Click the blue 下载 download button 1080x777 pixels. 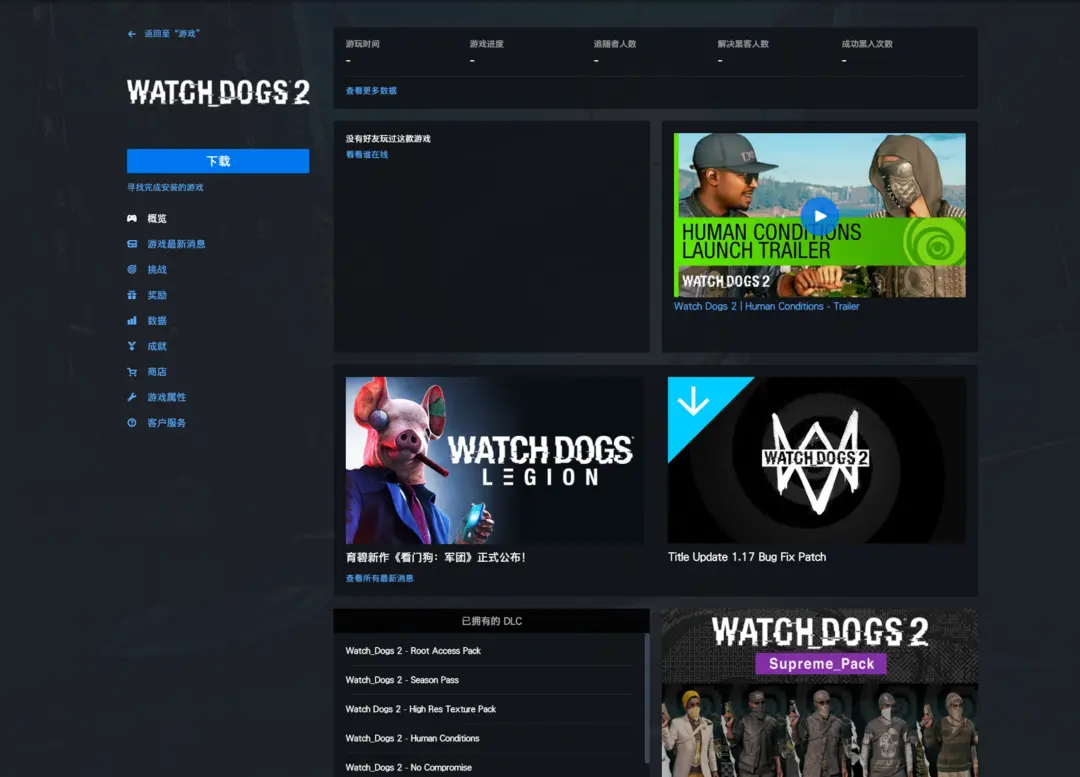click(x=218, y=161)
